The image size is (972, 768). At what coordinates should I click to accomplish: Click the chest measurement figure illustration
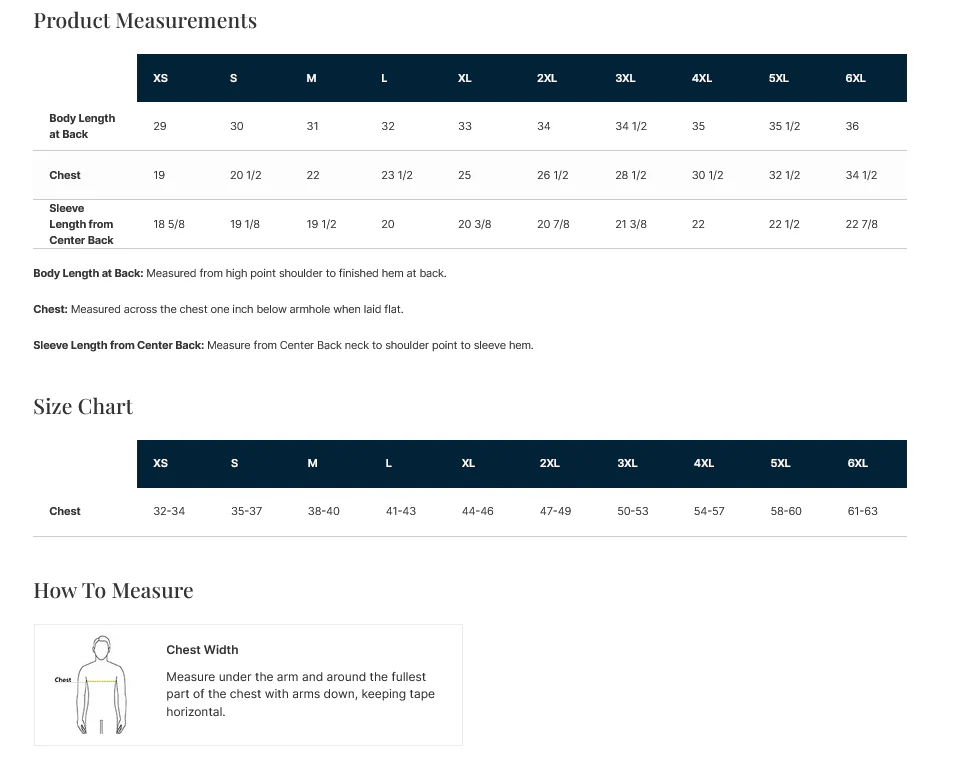click(x=92, y=684)
